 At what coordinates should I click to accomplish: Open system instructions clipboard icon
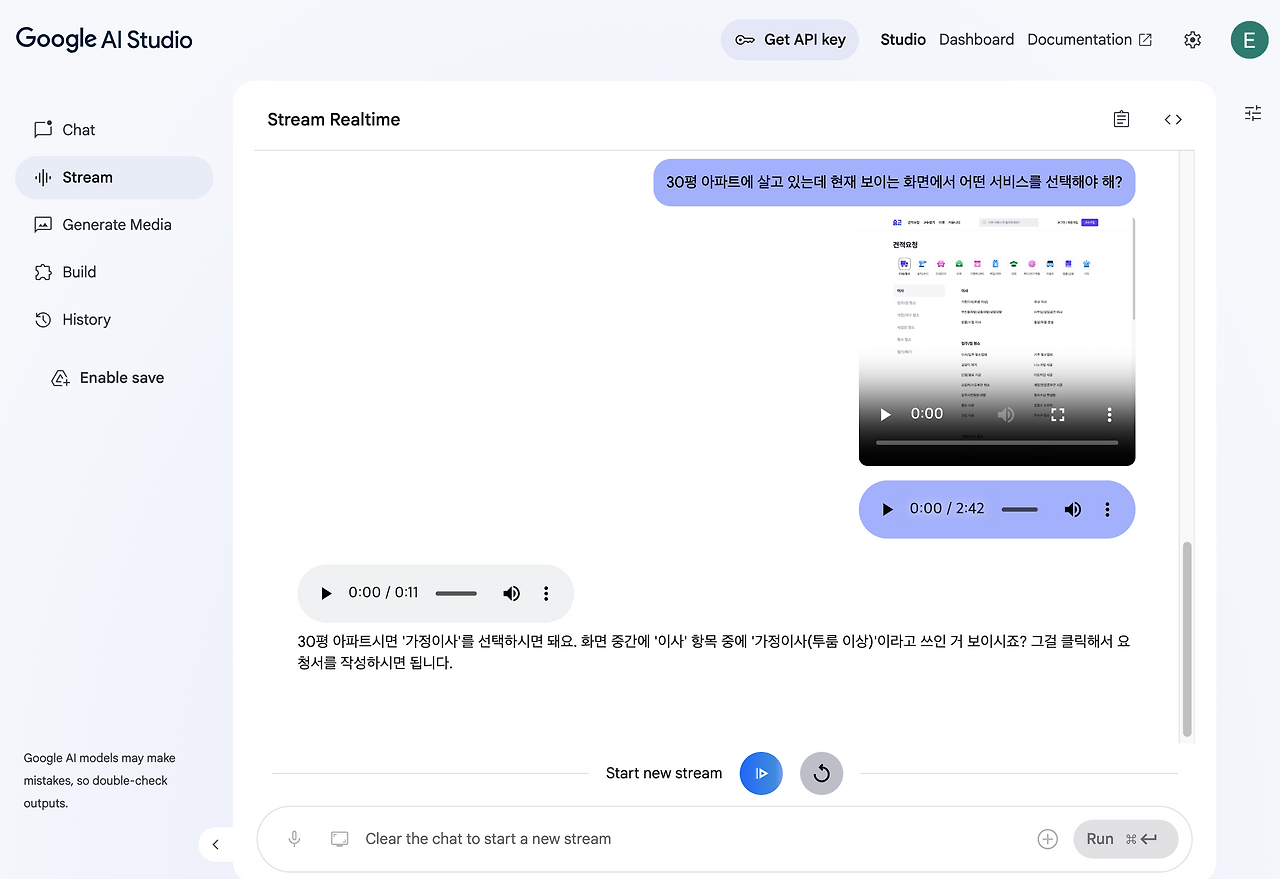1121,119
